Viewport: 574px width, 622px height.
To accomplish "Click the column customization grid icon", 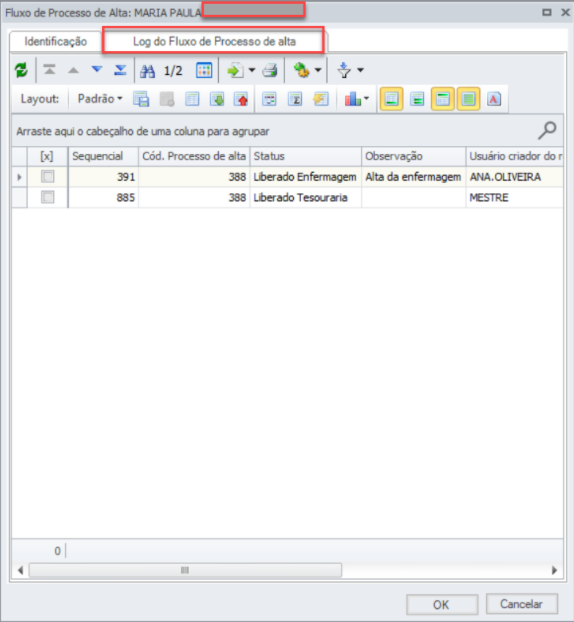I will [192, 99].
